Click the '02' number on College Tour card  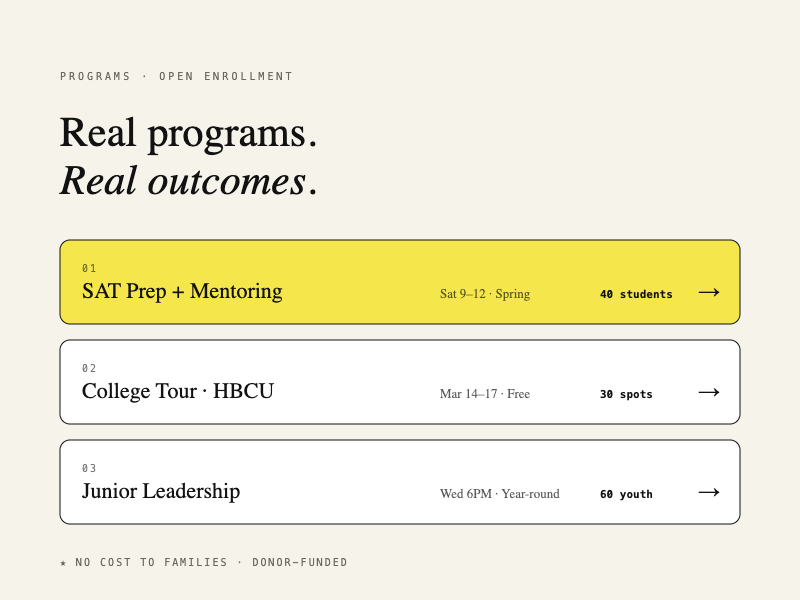click(x=89, y=368)
